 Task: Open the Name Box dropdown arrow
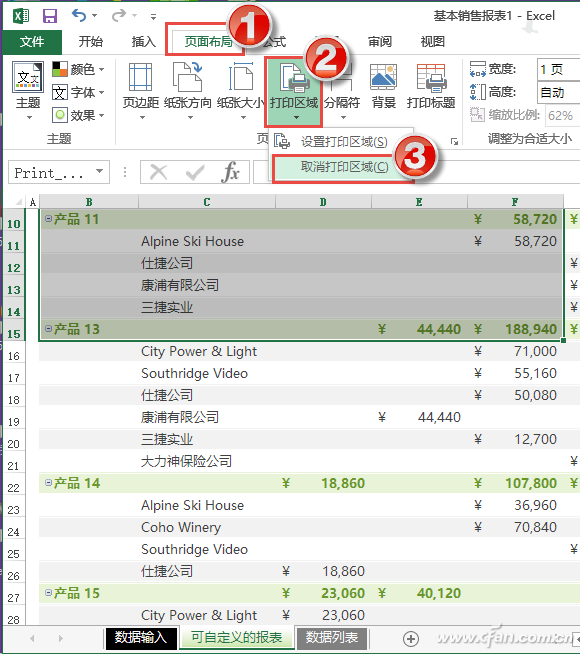point(99,171)
